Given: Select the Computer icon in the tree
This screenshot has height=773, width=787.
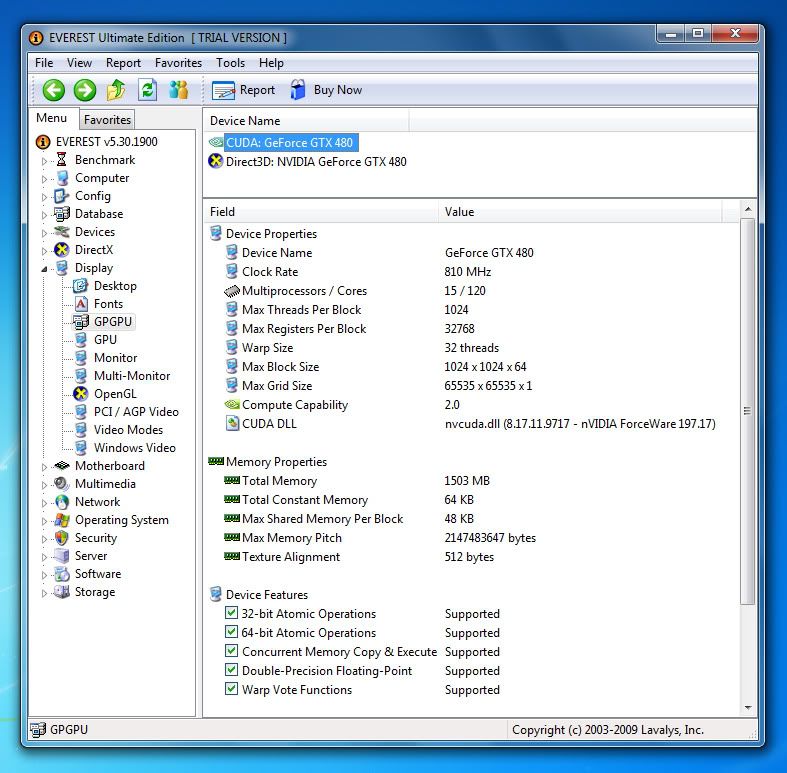Looking at the screenshot, I should [x=62, y=178].
